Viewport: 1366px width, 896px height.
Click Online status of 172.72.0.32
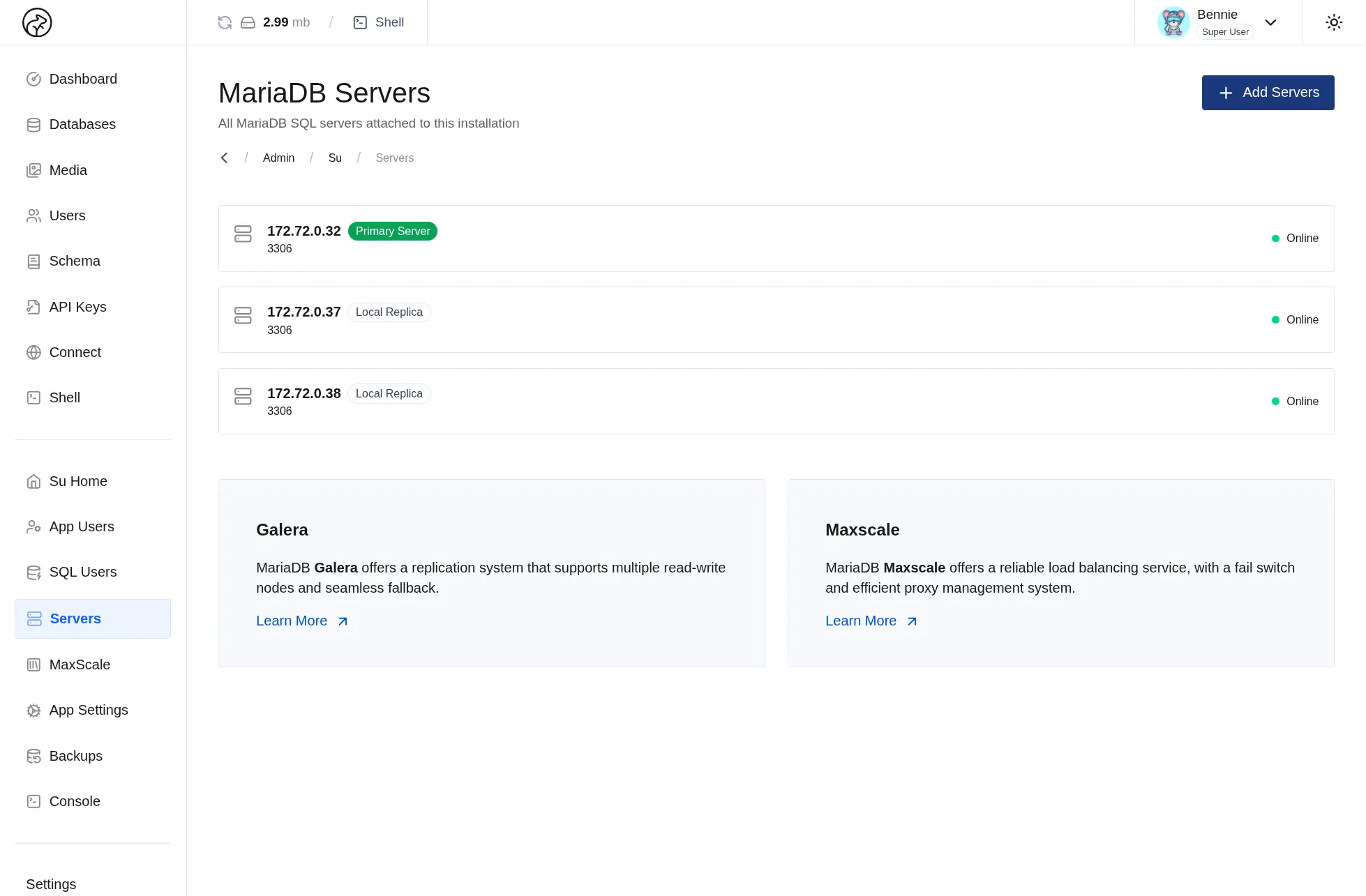[1295, 238]
